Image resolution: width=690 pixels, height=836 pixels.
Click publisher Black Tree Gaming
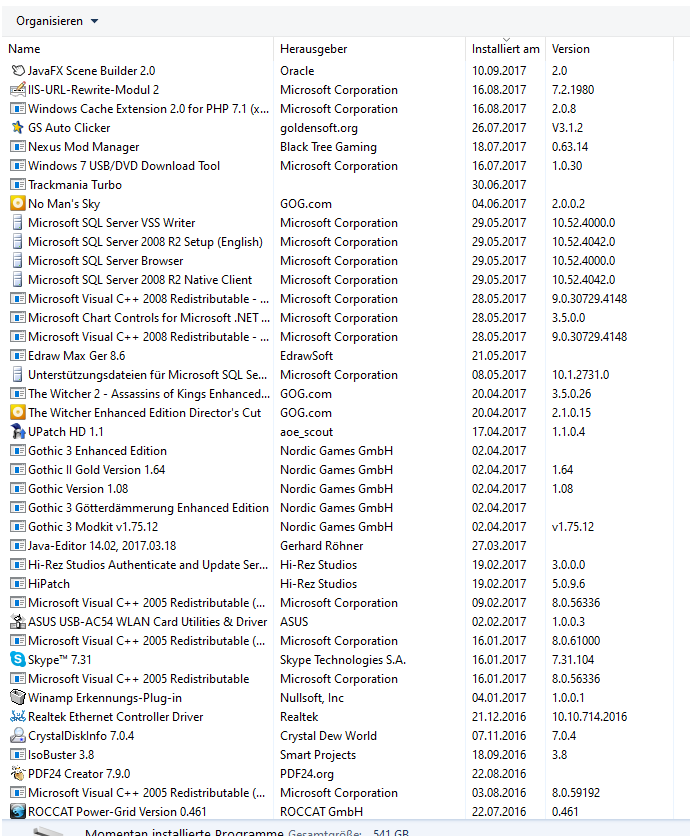328,147
